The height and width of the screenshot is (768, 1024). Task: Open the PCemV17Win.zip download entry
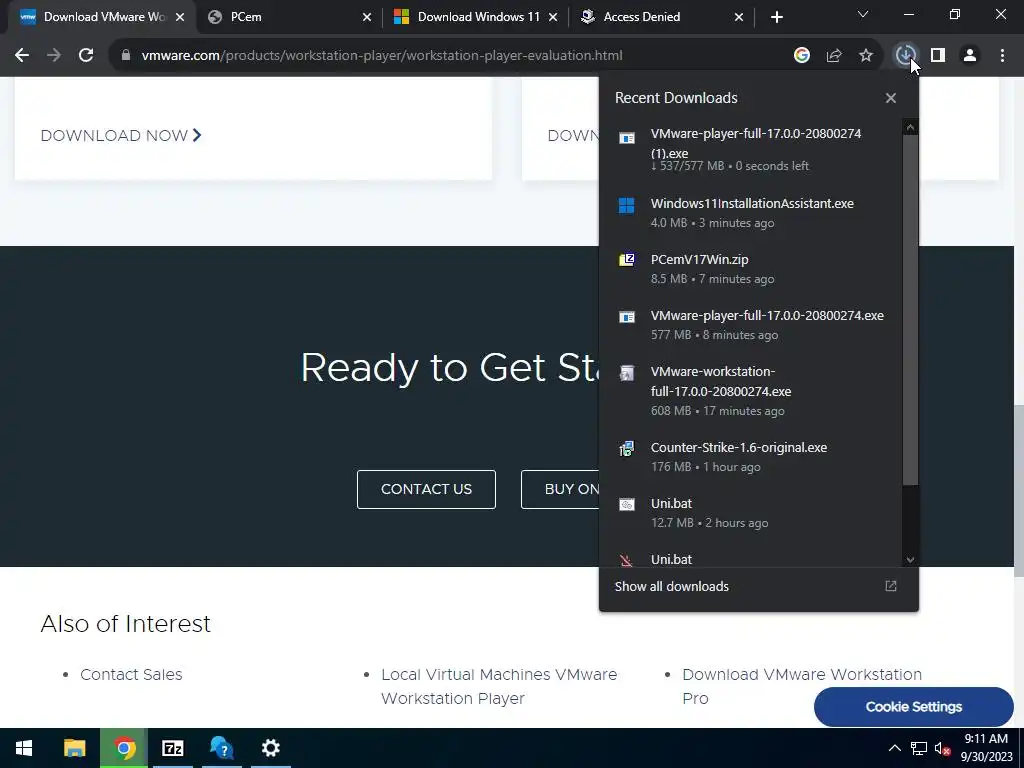751,268
